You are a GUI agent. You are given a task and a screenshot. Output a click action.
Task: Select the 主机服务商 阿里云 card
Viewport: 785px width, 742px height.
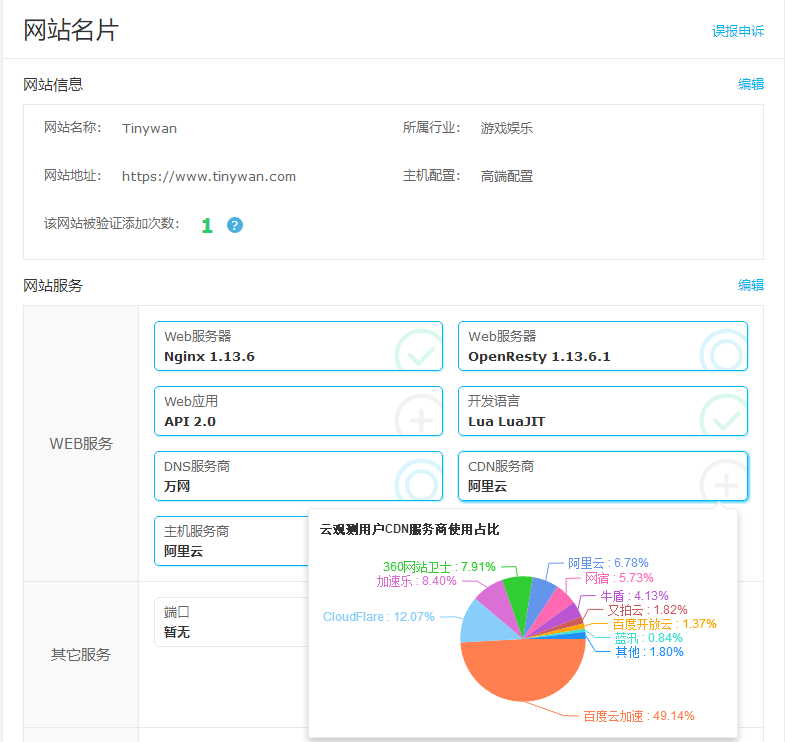[232, 541]
